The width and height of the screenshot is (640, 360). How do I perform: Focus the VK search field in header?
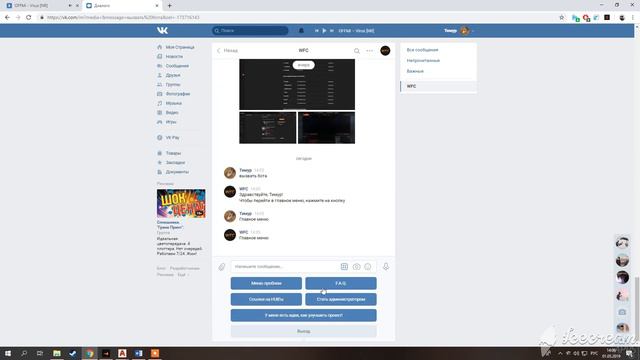click(250, 31)
